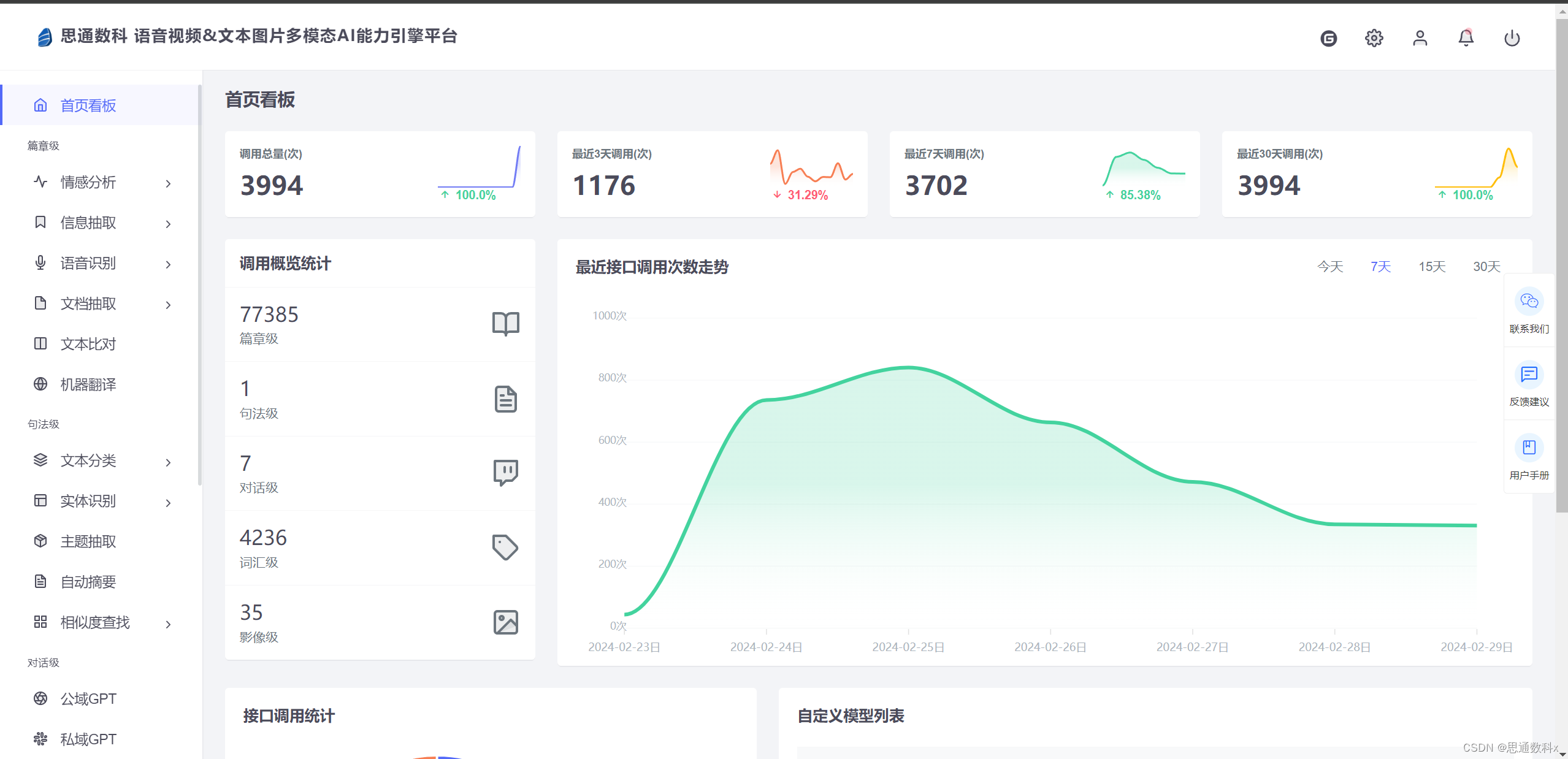
Task: Click the 2024-02-25日 axis marker
Action: pyautogui.click(x=908, y=646)
